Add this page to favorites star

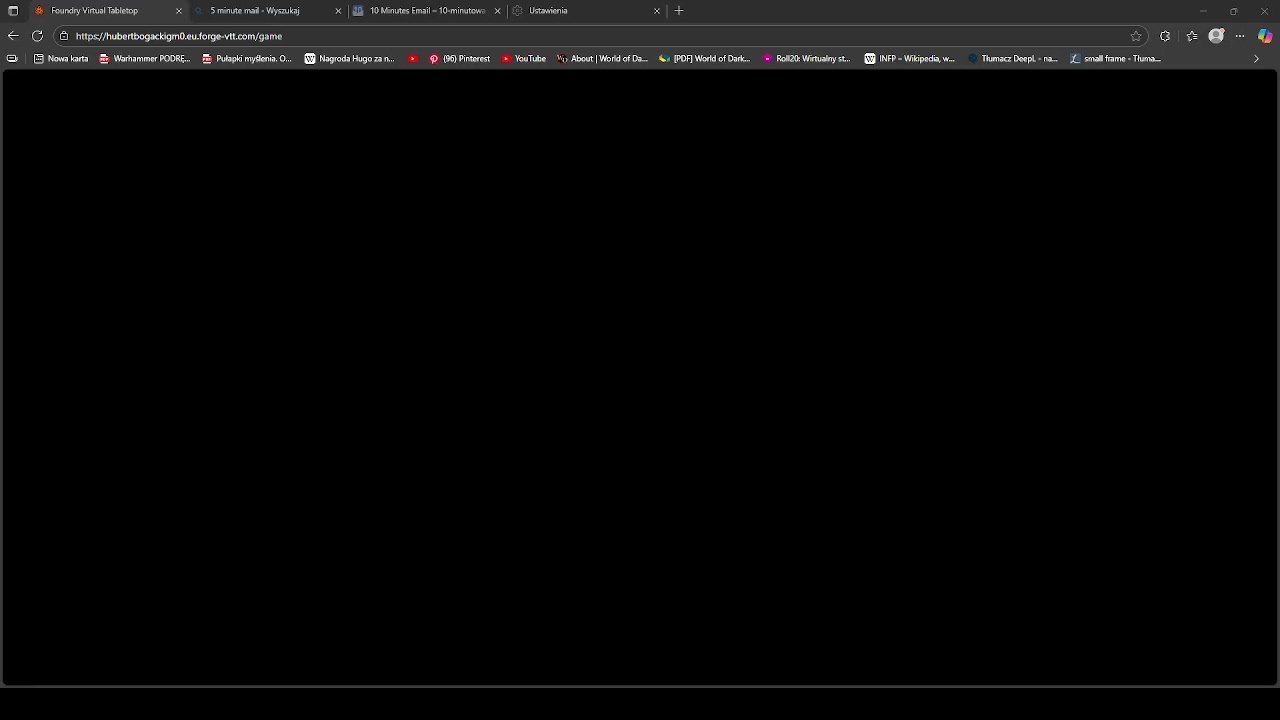coord(1136,36)
